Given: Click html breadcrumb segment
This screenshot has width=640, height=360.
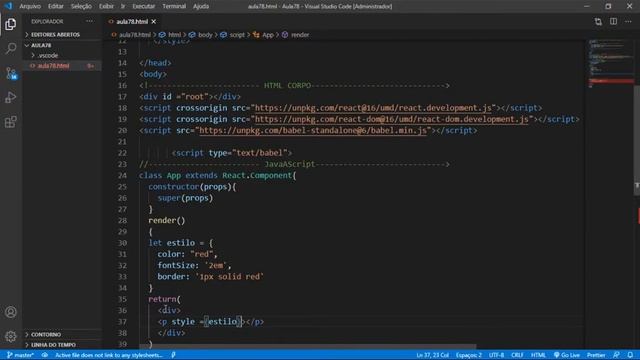Looking at the screenshot, I should (175, 35).
